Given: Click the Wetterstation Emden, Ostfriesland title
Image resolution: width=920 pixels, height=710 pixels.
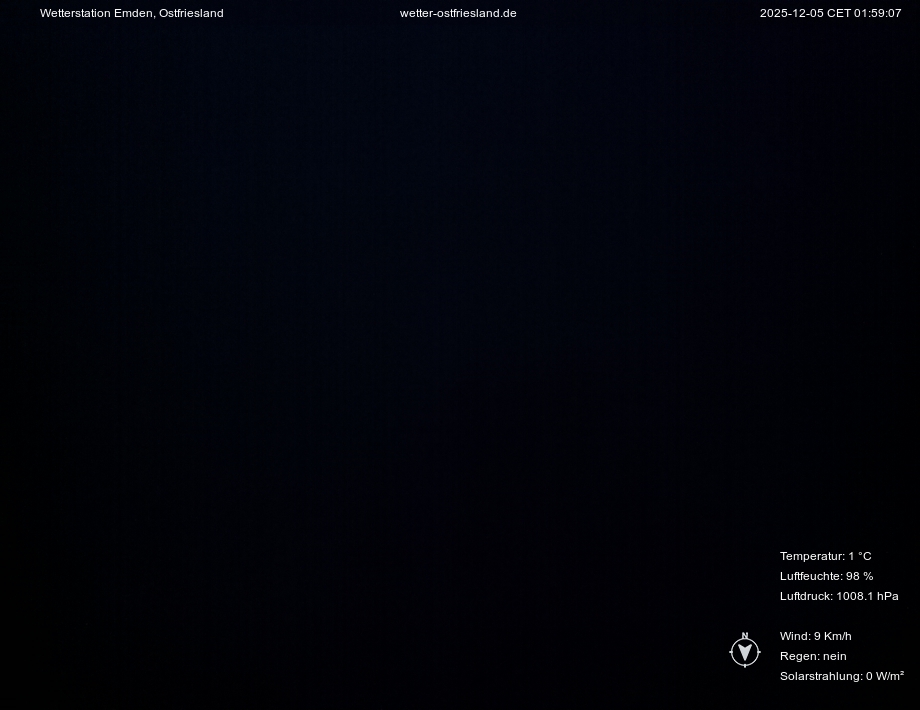Looking at the screenshot, I should (x=131, y=13).
